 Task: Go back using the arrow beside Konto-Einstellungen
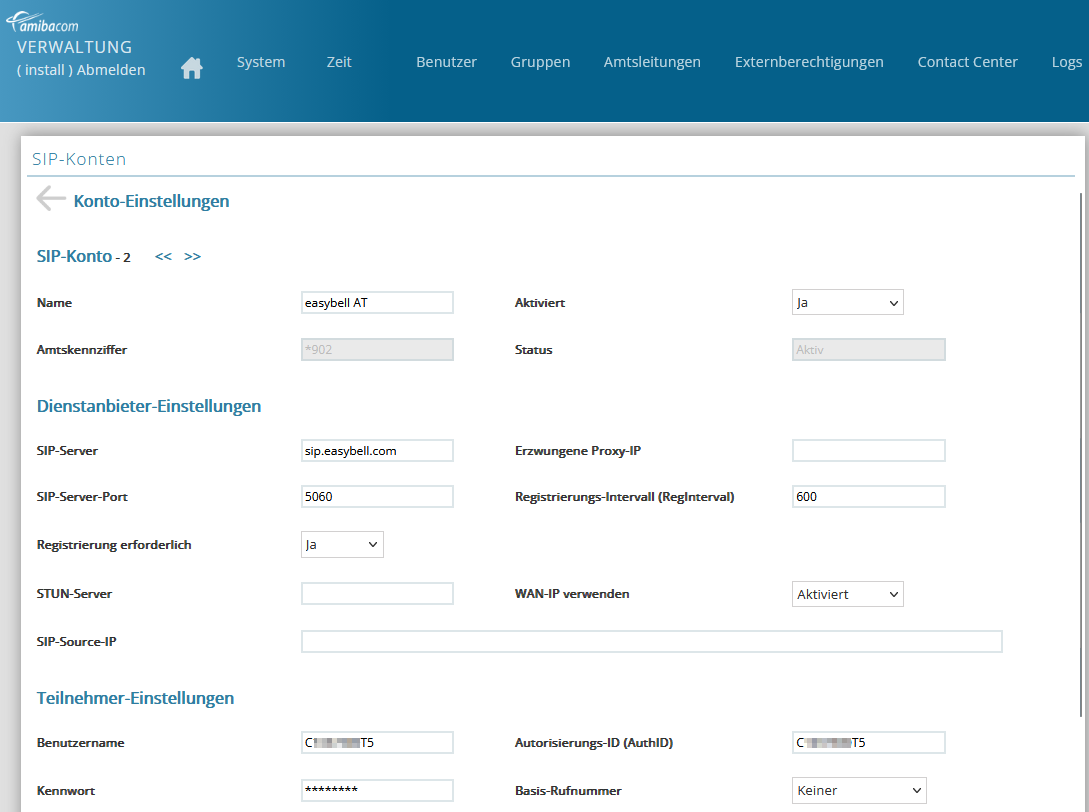51,199
